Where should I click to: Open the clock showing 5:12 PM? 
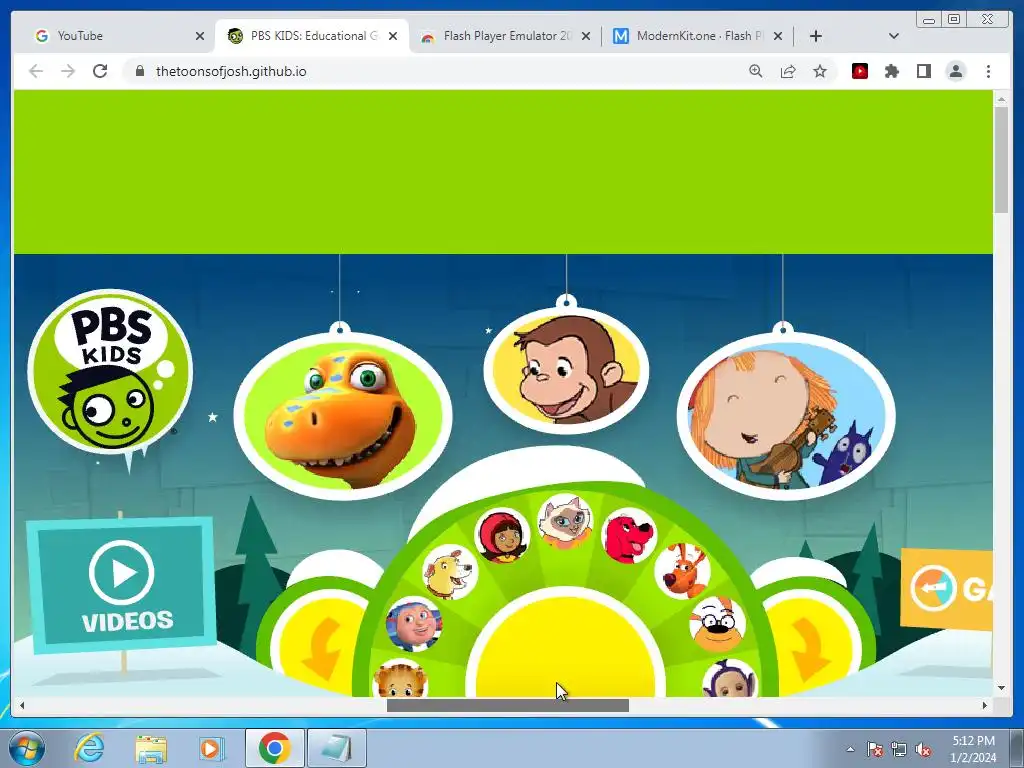tap(973, 749)
